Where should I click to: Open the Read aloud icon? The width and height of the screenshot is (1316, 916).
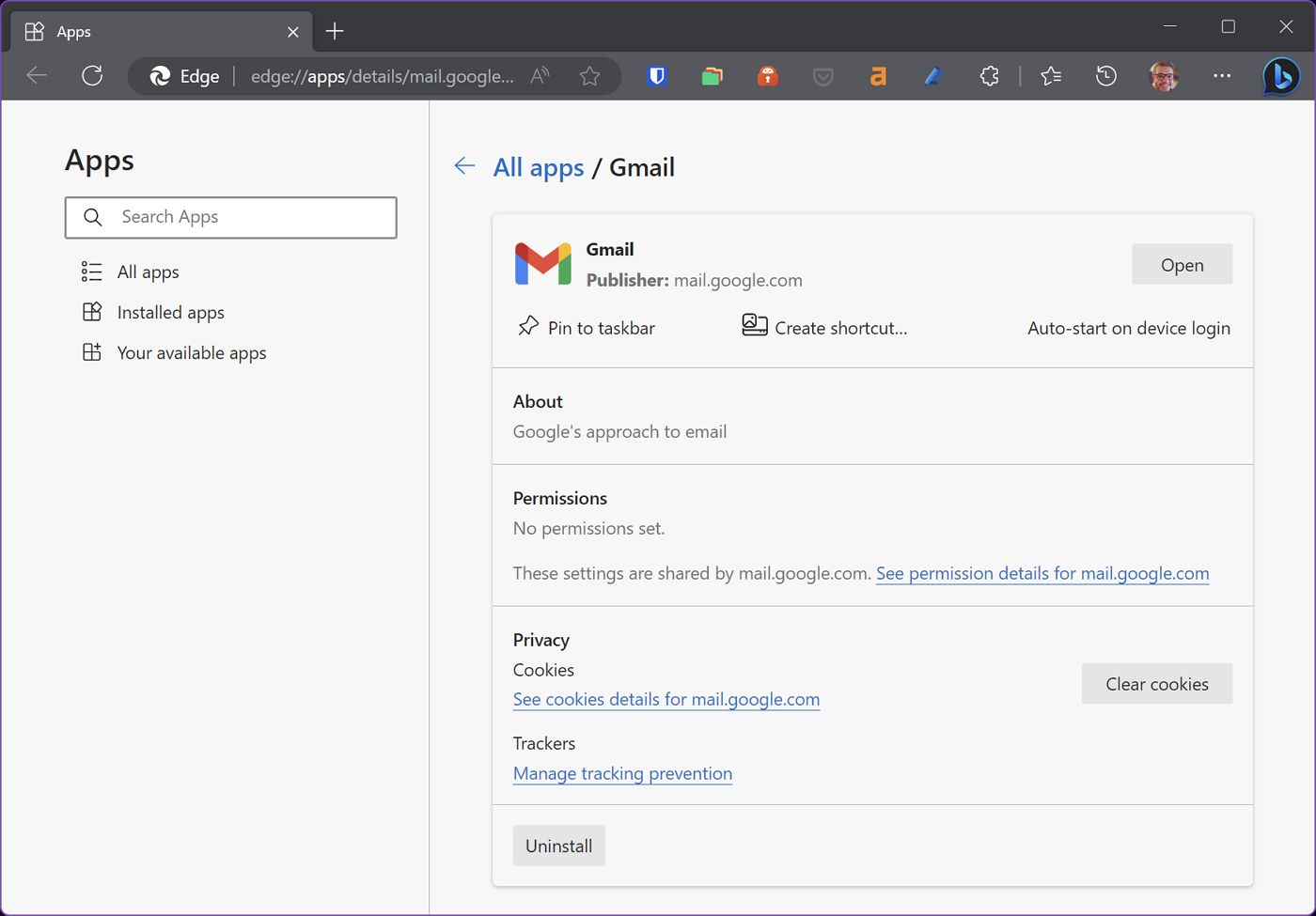[x=540, y=76]
